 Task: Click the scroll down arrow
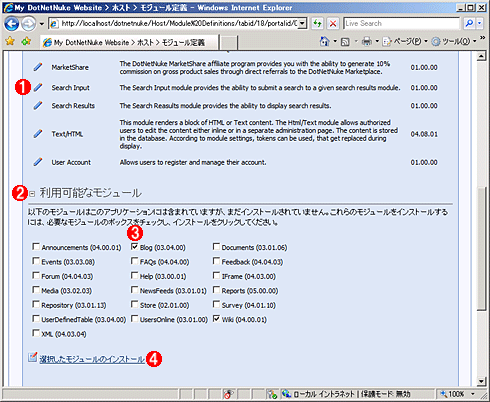[481, 381]
